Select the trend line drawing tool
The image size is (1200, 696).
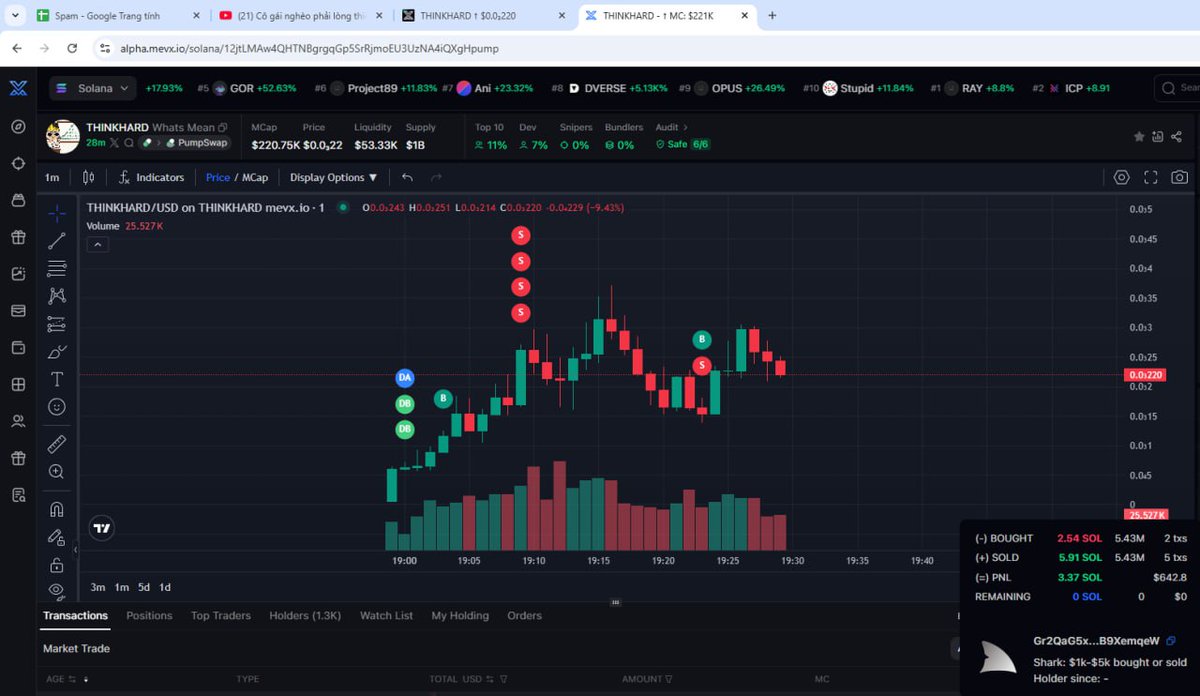[x=57, y=241]
